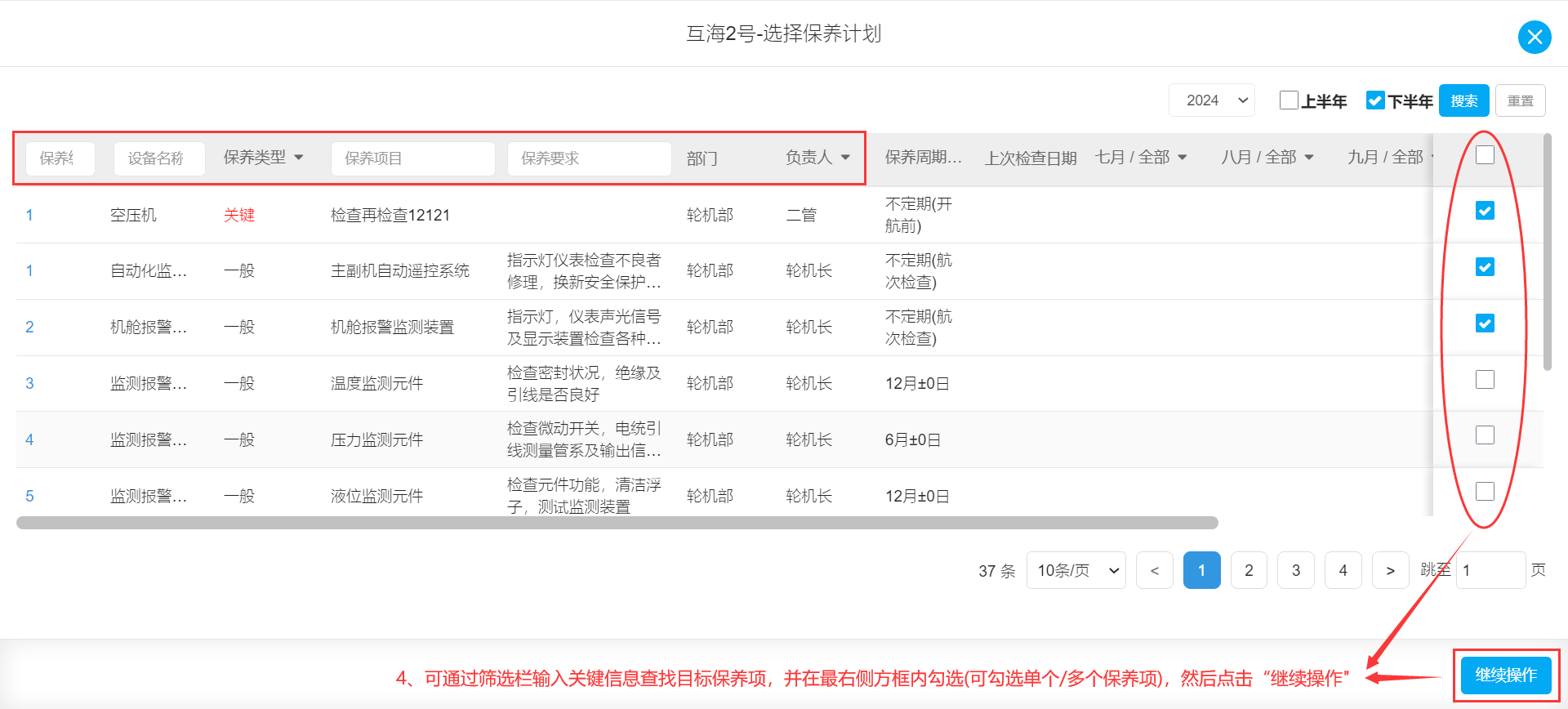Check the 温度监测元件 row checkbox
Viewport: 1568px width, 709px height.
1485,379
